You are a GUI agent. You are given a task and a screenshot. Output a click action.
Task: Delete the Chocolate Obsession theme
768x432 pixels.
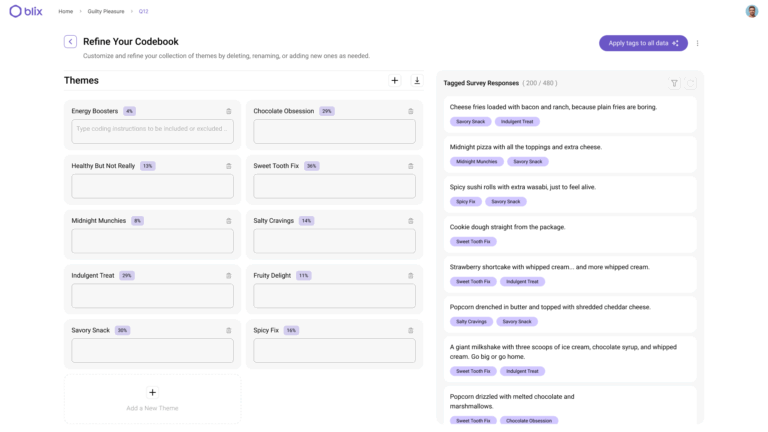tap(410, 111)
